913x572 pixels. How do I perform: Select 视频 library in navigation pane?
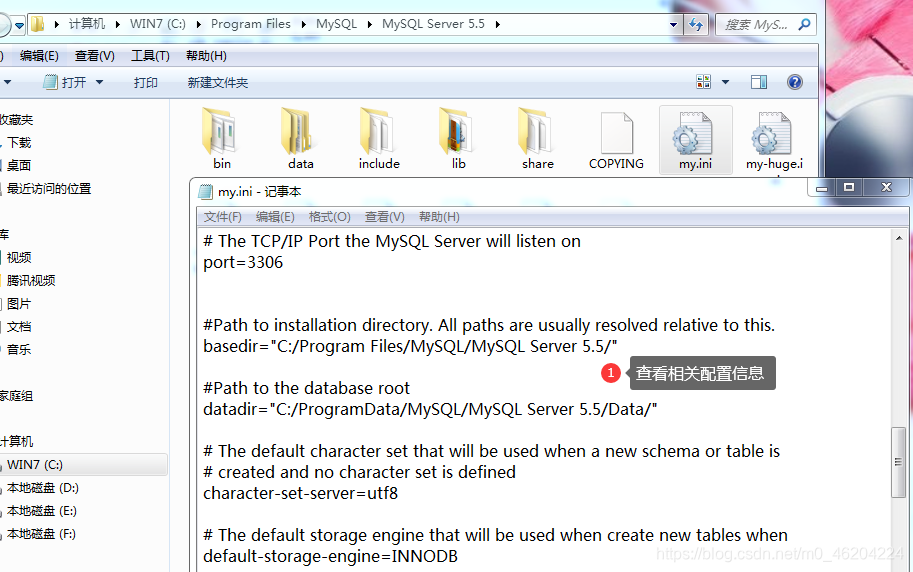point(19,257)
